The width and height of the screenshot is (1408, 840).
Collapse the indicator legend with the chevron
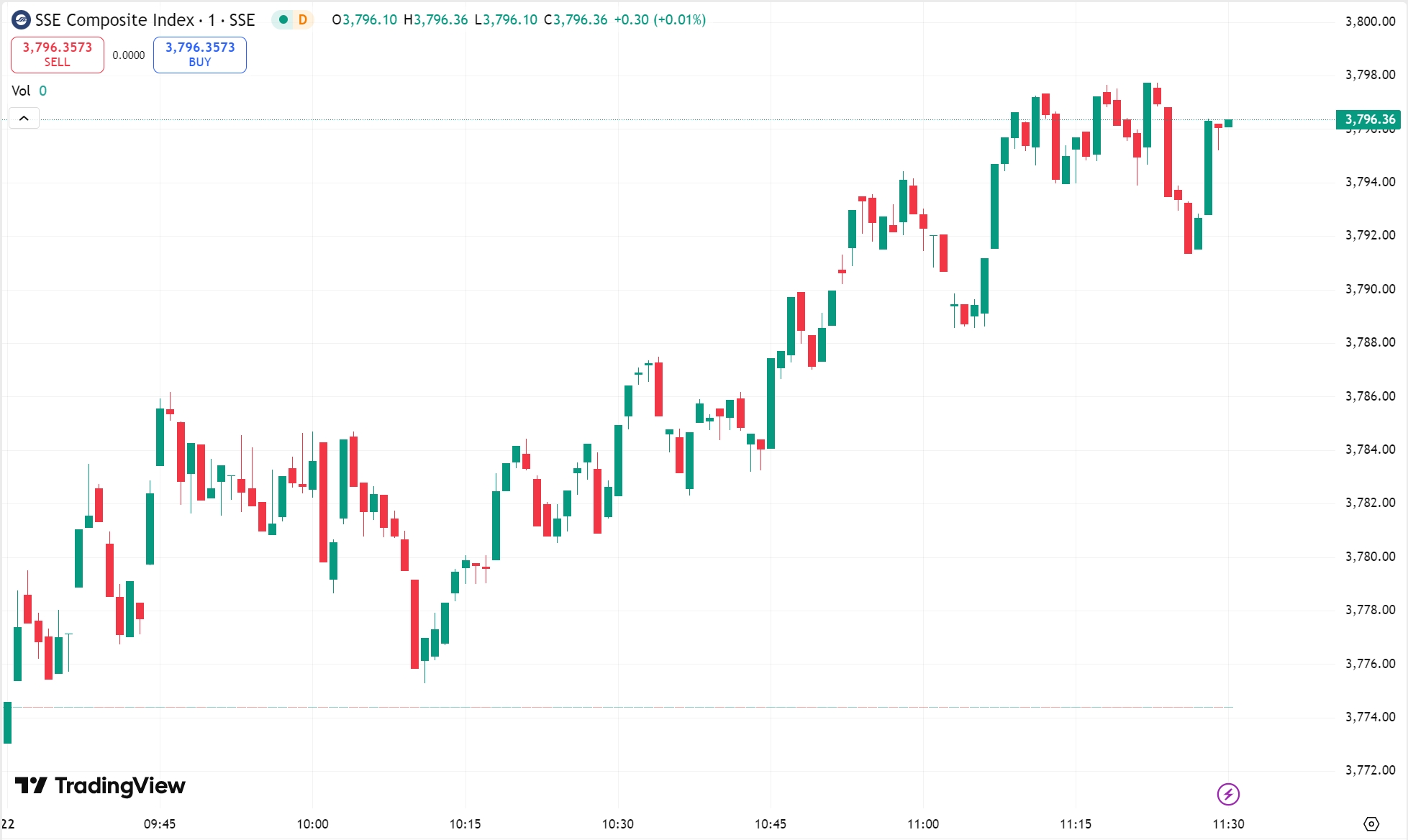click(x=24, y=118)
